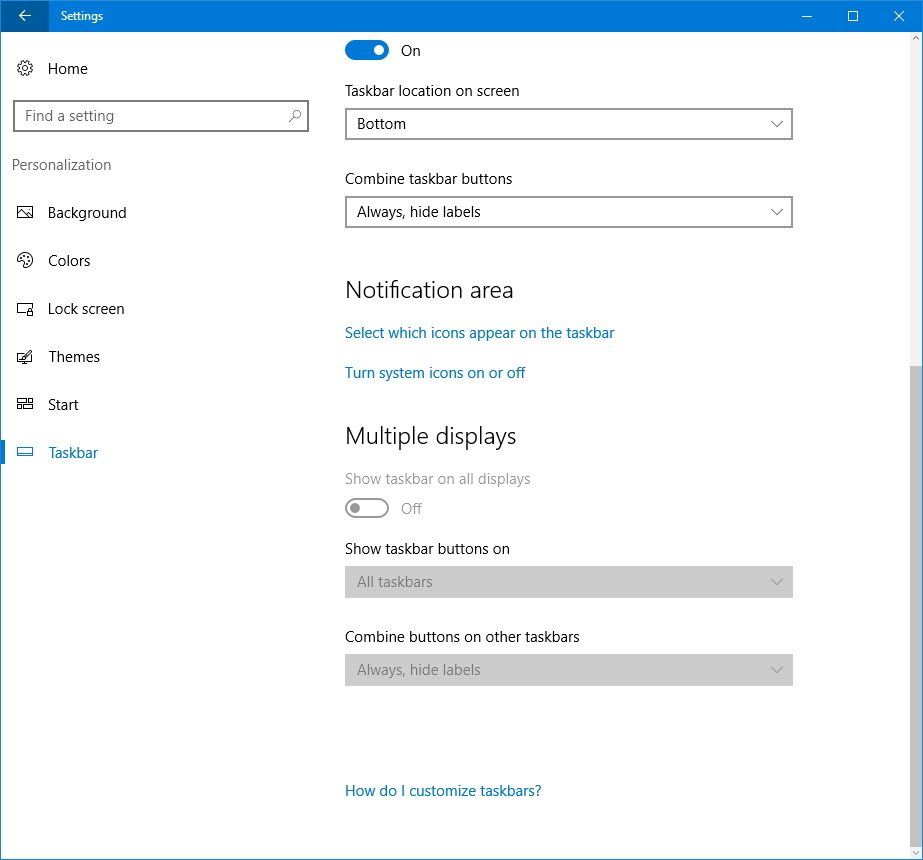Expand the Combine taskbar buttons dropdown
This screenshot has height=860, width=923.
(568, 212)
